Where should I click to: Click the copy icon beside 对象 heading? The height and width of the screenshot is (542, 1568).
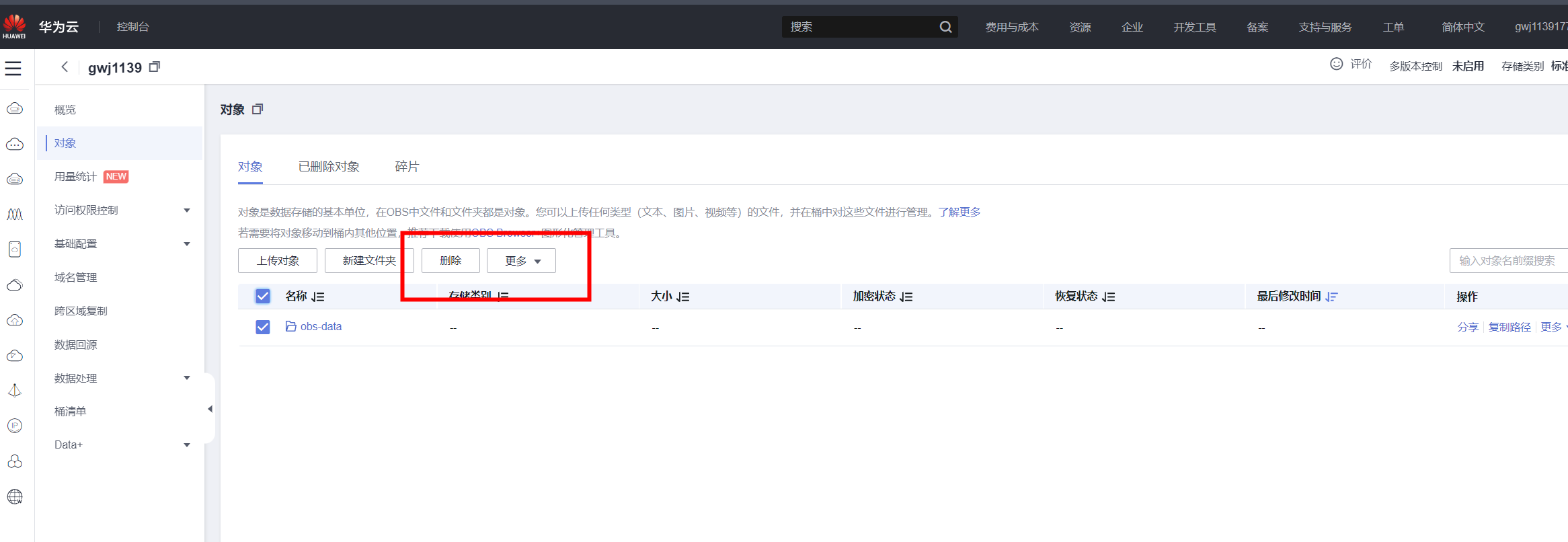click(258, 109)
